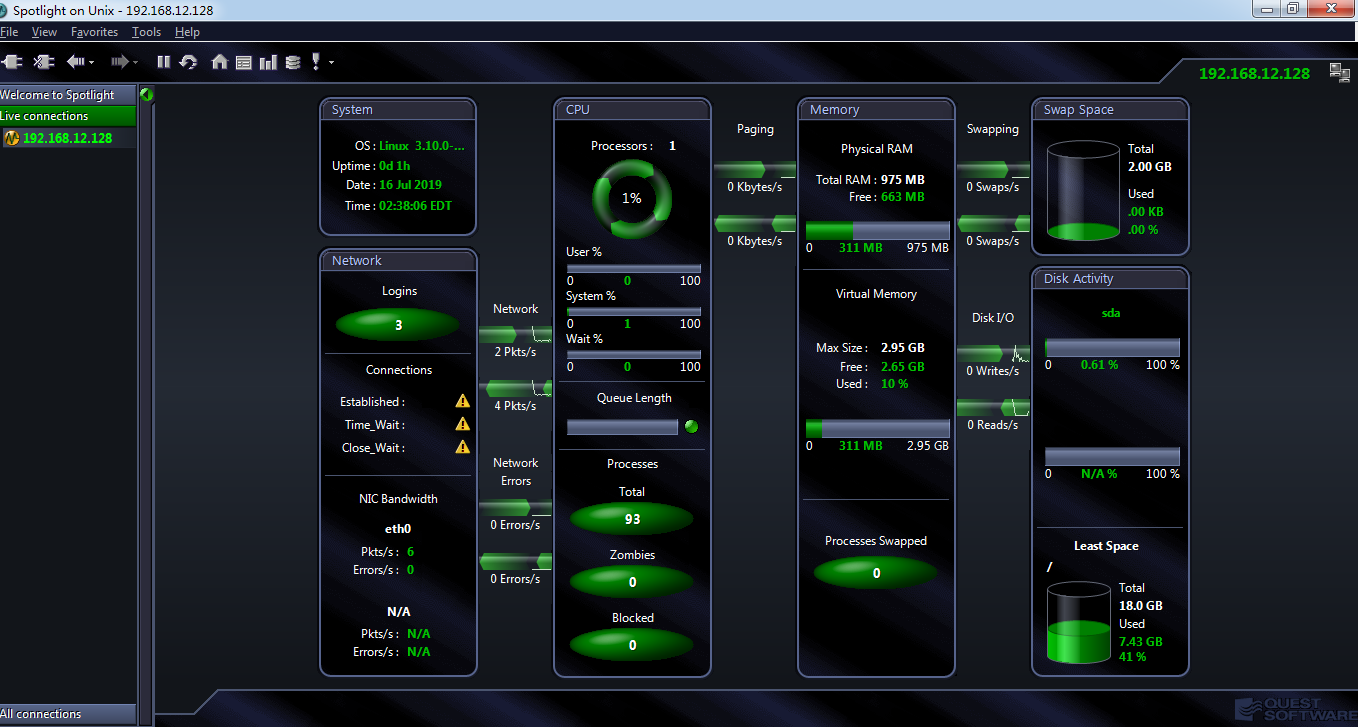Click the Refresh icon in toolbar
The height and width of the screenshot is (727, 1358).
188,62
